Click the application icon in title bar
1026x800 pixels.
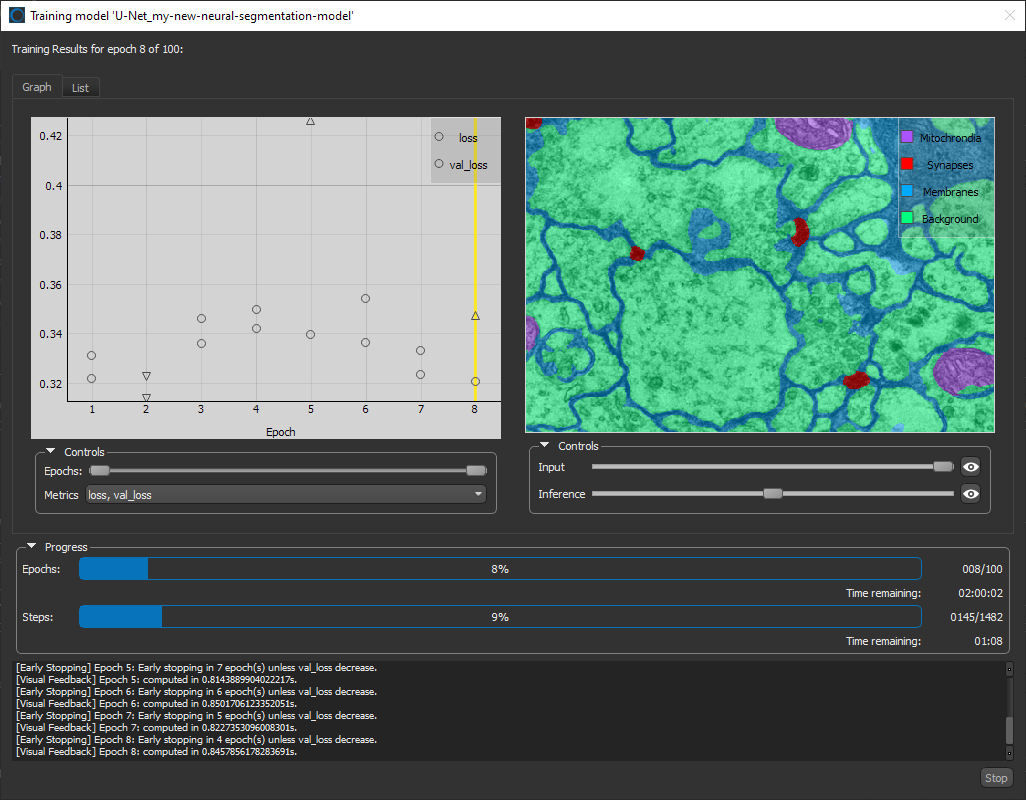pos(17,15)
